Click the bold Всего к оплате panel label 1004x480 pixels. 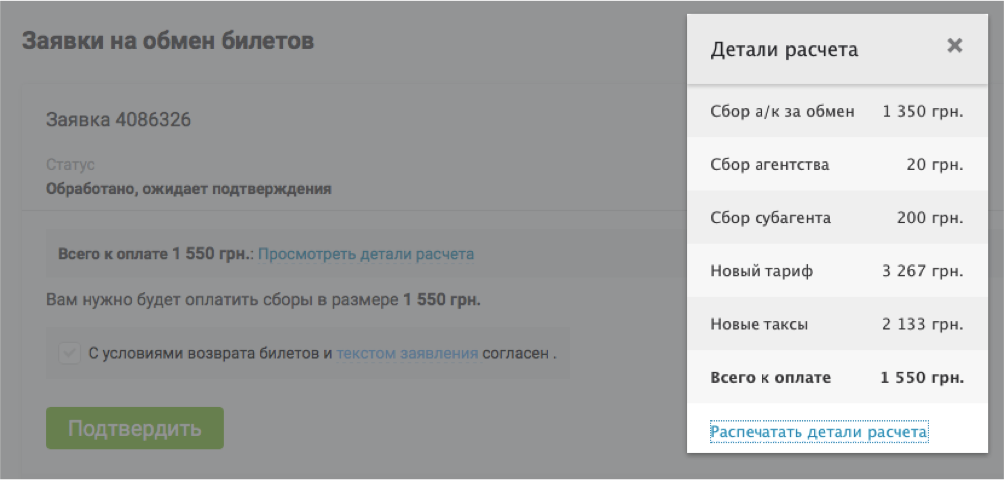[x=770, y=378]
